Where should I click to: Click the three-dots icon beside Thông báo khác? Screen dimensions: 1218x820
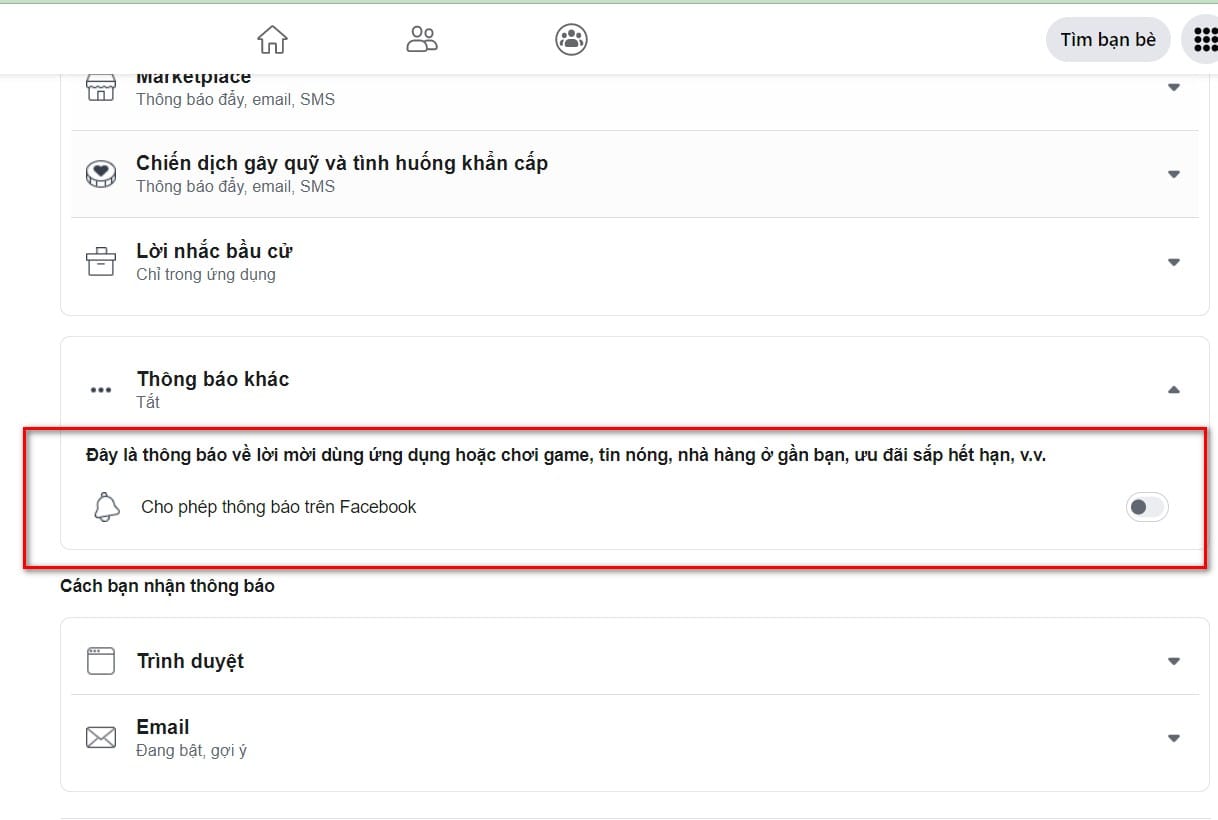point(101,390)
